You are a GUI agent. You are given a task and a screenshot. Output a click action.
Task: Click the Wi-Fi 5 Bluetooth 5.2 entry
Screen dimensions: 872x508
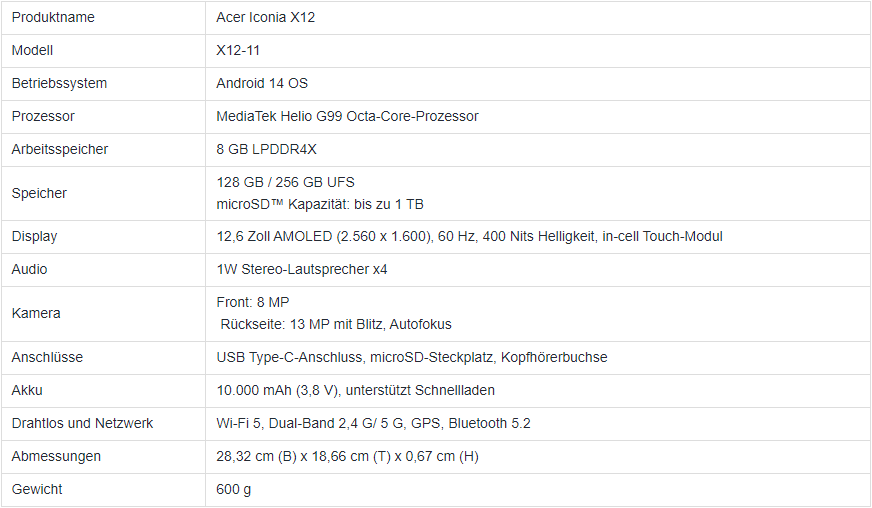click(373, 423)
